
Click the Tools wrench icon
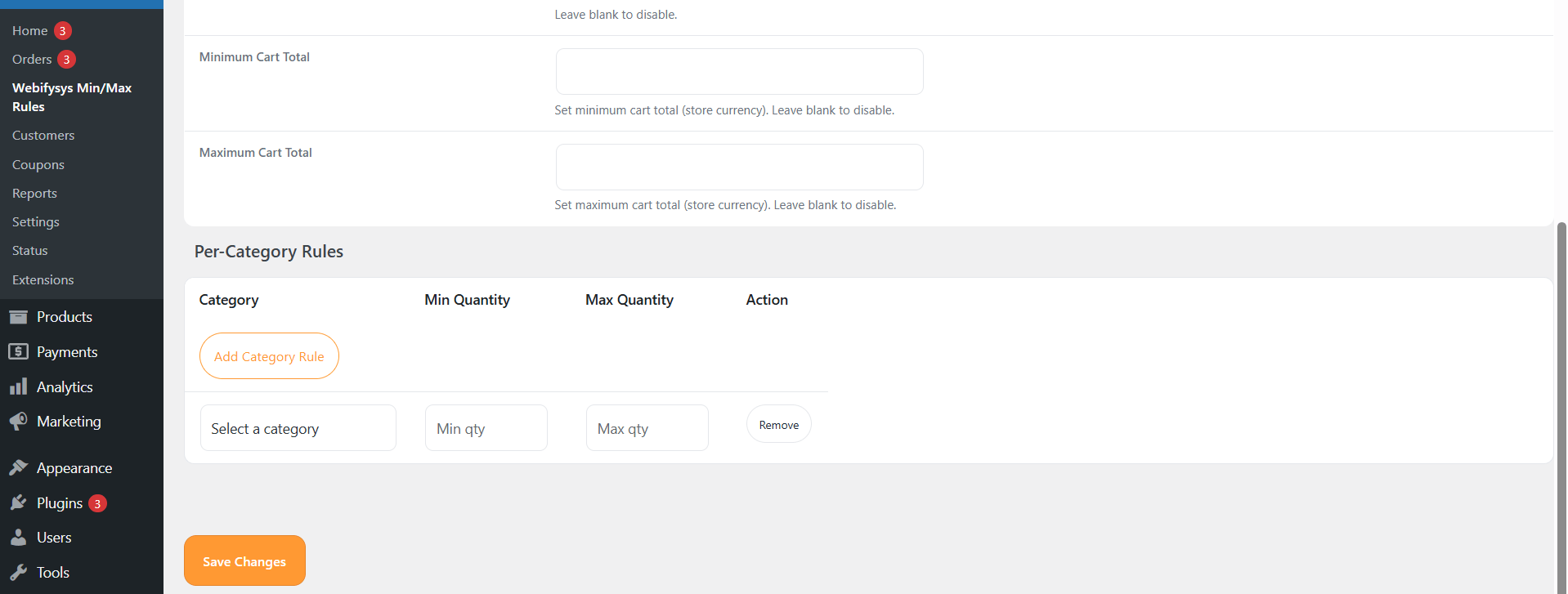(18, 573)
